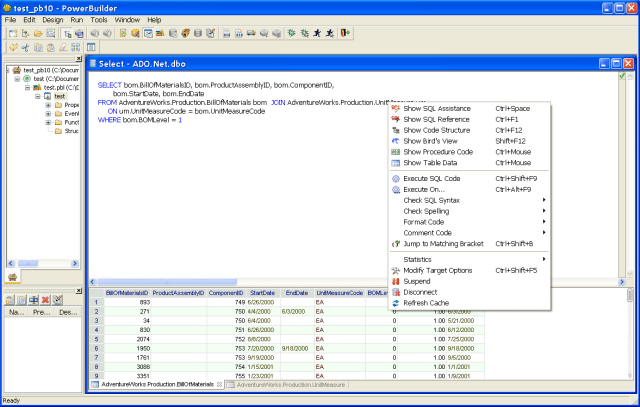Click the workspace tab icon below the tree
This screenshot has width=640, height=407.
click(x=12, y=277)
